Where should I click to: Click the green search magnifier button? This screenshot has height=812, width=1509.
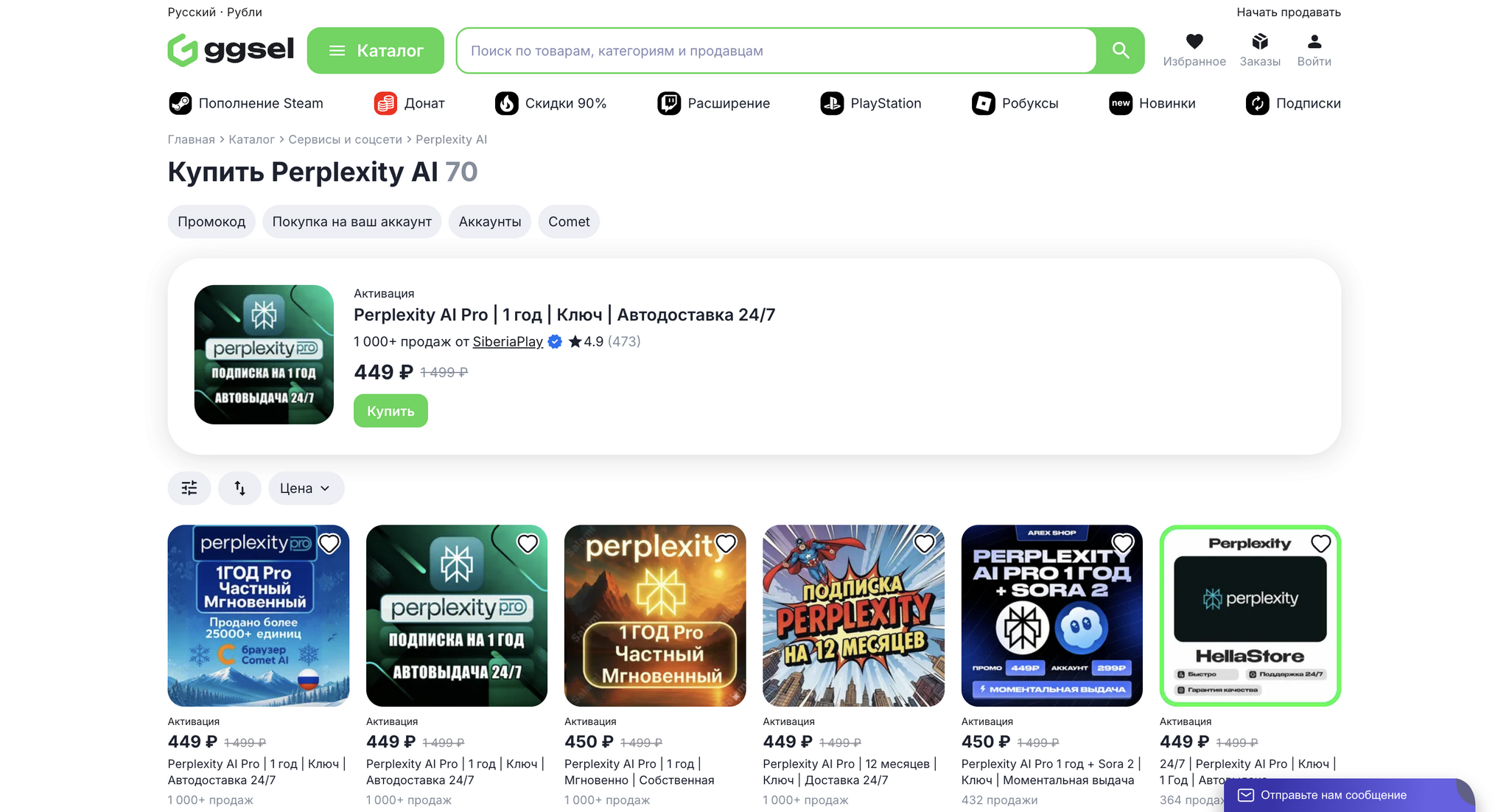[1121, 50]
